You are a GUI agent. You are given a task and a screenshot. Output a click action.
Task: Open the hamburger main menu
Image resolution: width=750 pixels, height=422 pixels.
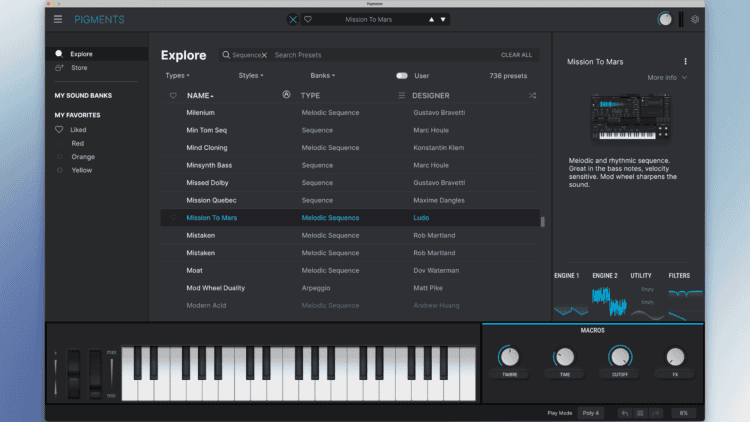[58, 19]
